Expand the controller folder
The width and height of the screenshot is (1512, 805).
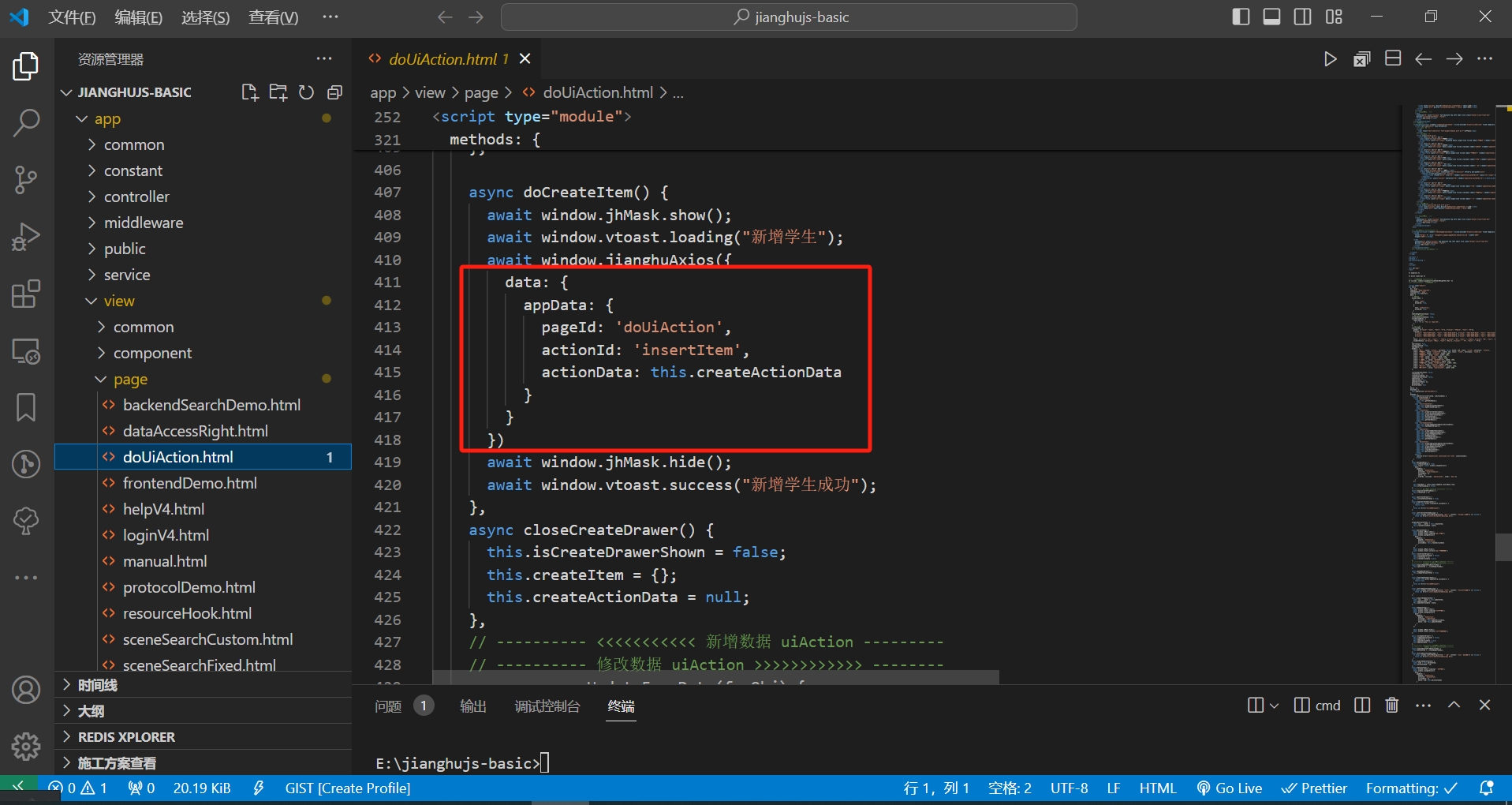point(136,197)
